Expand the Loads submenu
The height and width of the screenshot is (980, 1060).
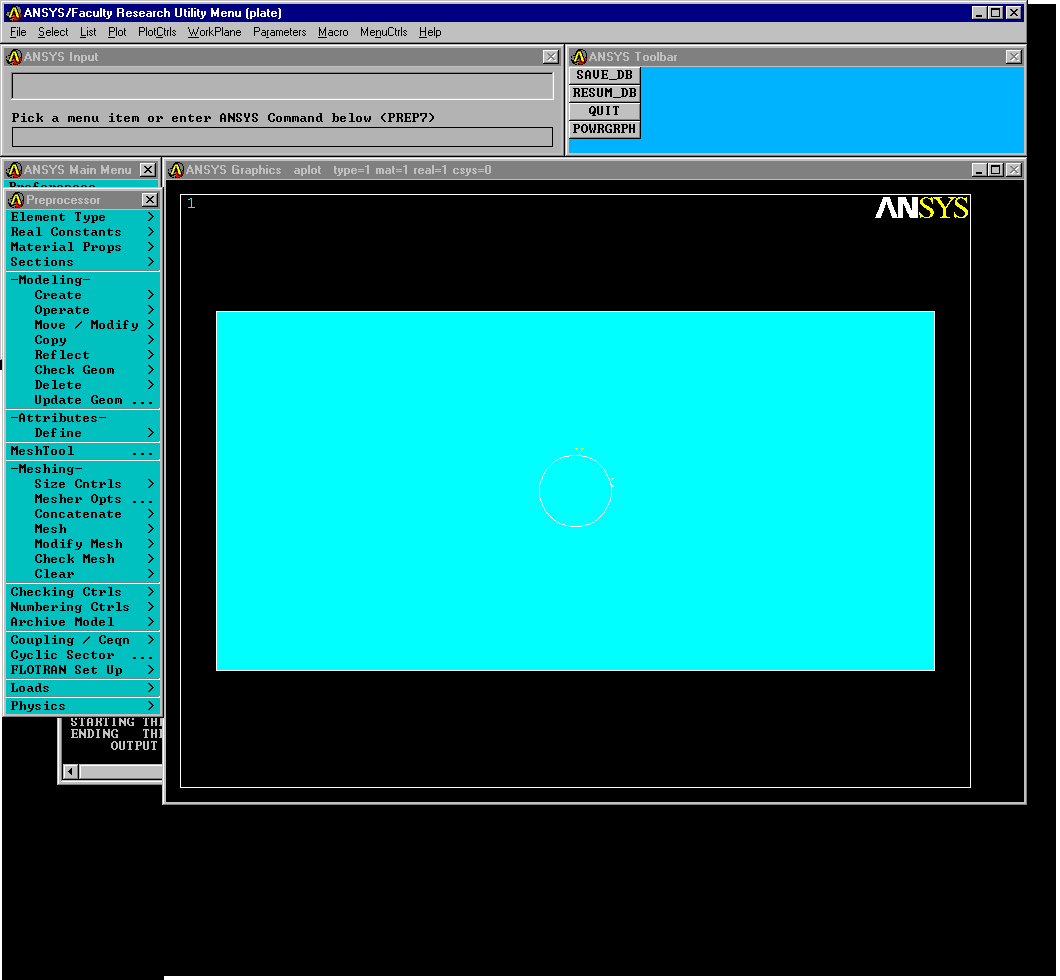click(82, 688)
